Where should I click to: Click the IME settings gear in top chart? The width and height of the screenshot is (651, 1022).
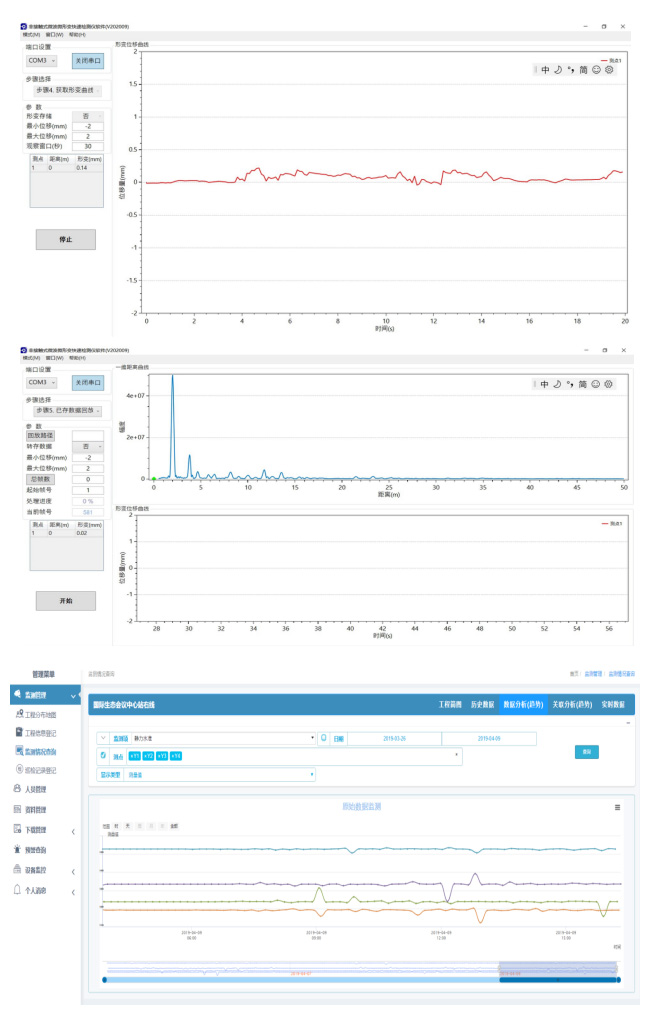point(609,70)
